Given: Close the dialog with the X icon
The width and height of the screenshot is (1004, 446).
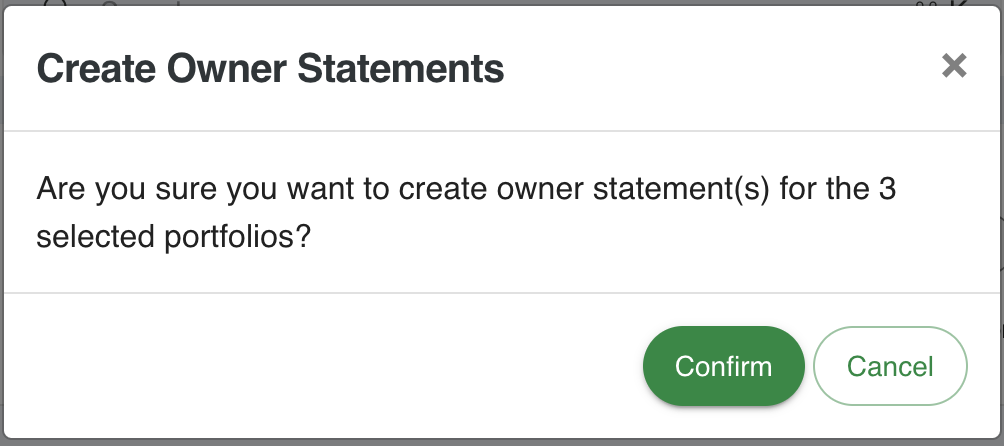Looking at the screenshot, I should (x=954, y=67).
